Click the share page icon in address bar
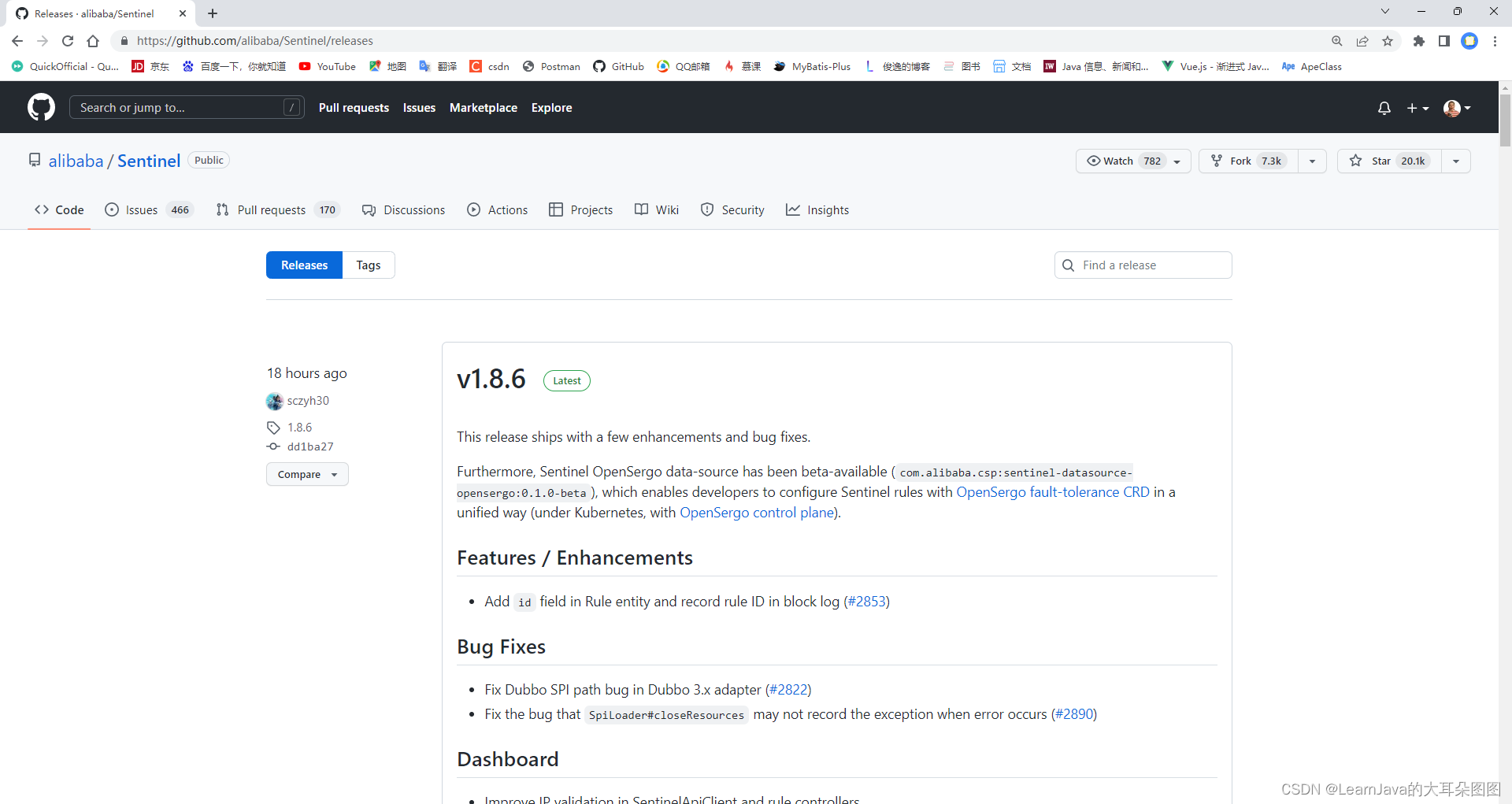The image size is (1512, 804). [x=1362, y=41]
